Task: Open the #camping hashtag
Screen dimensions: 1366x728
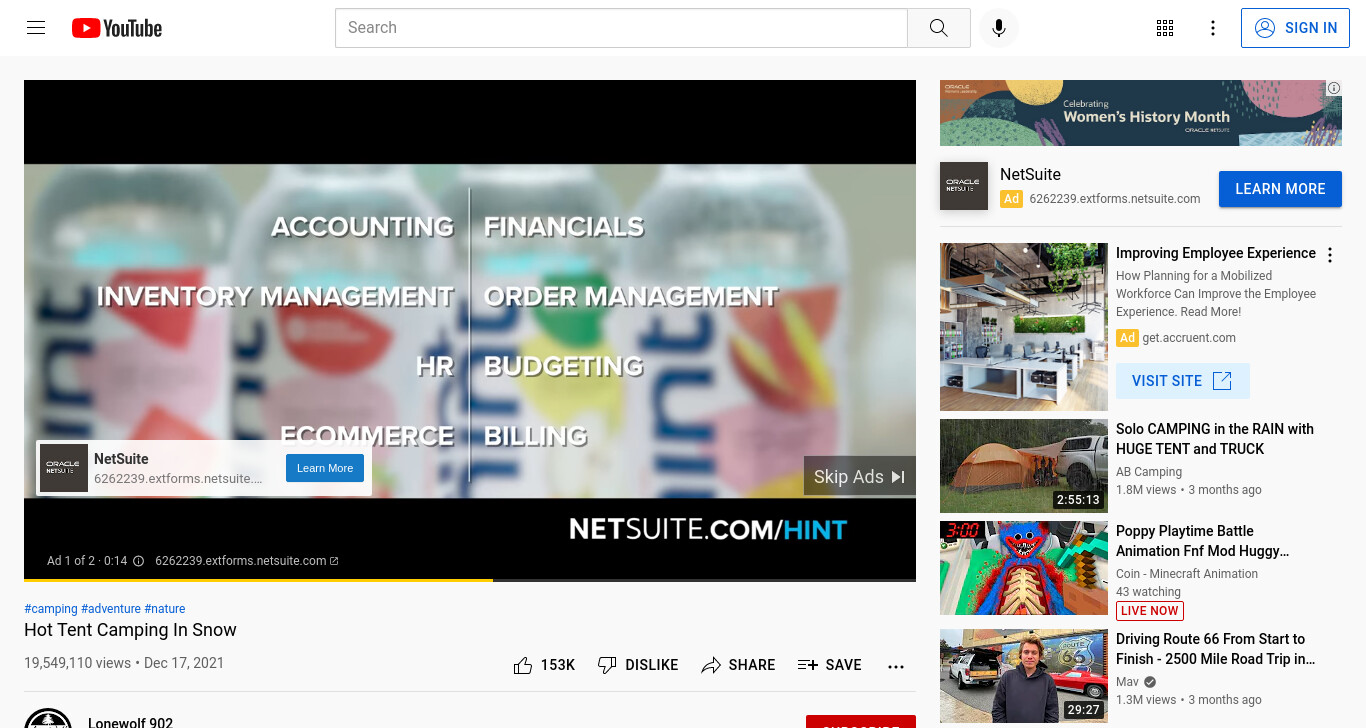Action: tap(51, 609)
